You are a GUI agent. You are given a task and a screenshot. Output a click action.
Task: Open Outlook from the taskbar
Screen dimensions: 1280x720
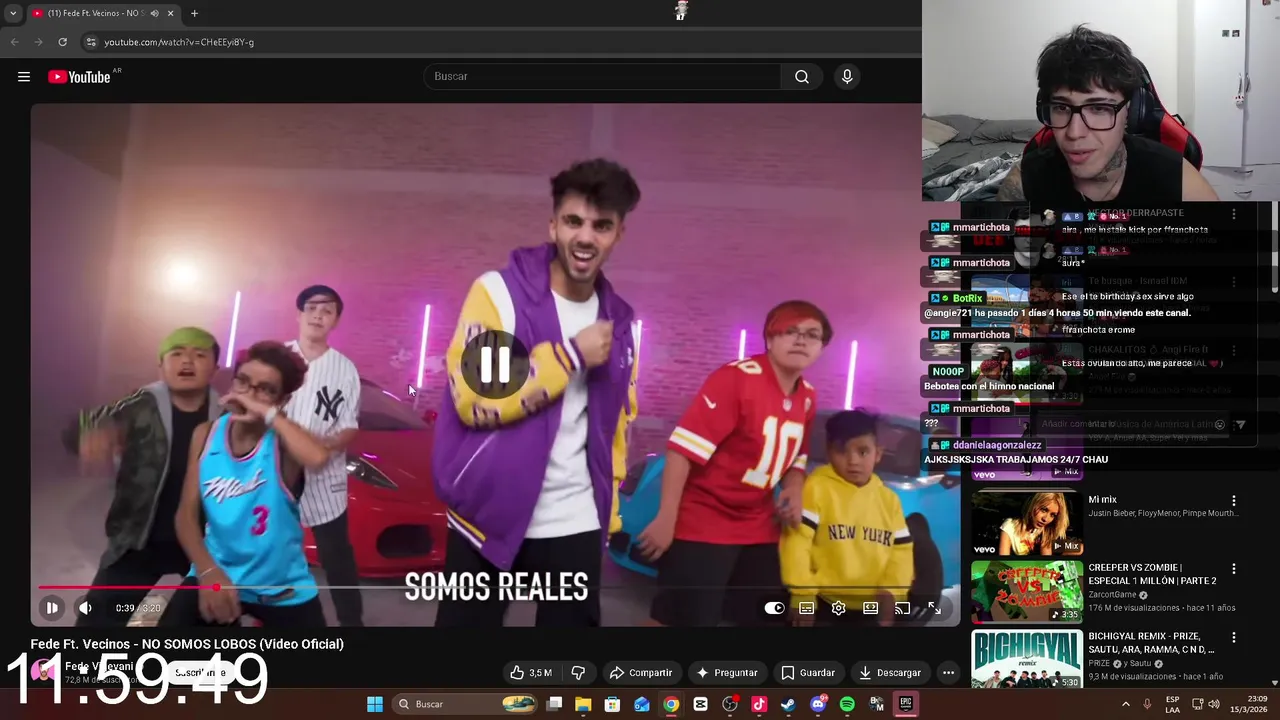coord(641,704)
